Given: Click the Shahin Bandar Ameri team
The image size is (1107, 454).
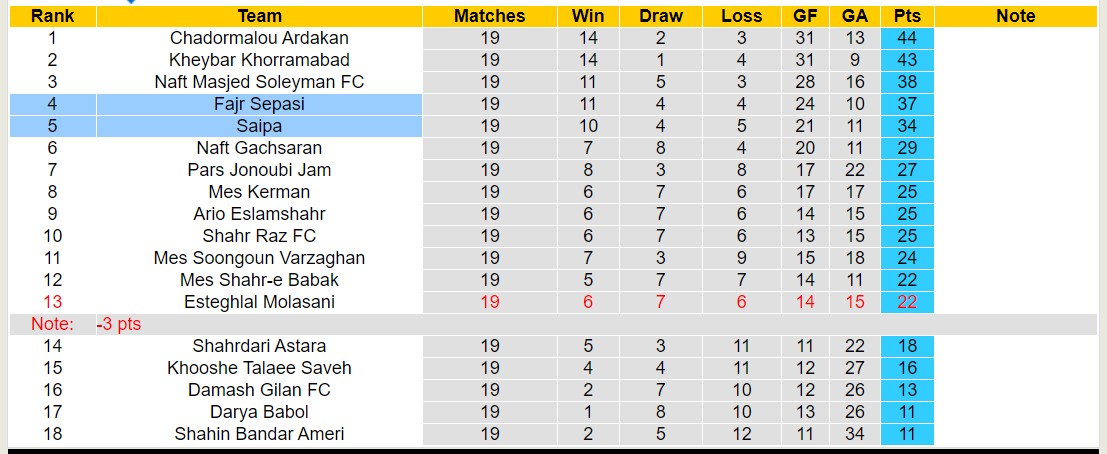Looking at the screenshot, I should 259,434.
